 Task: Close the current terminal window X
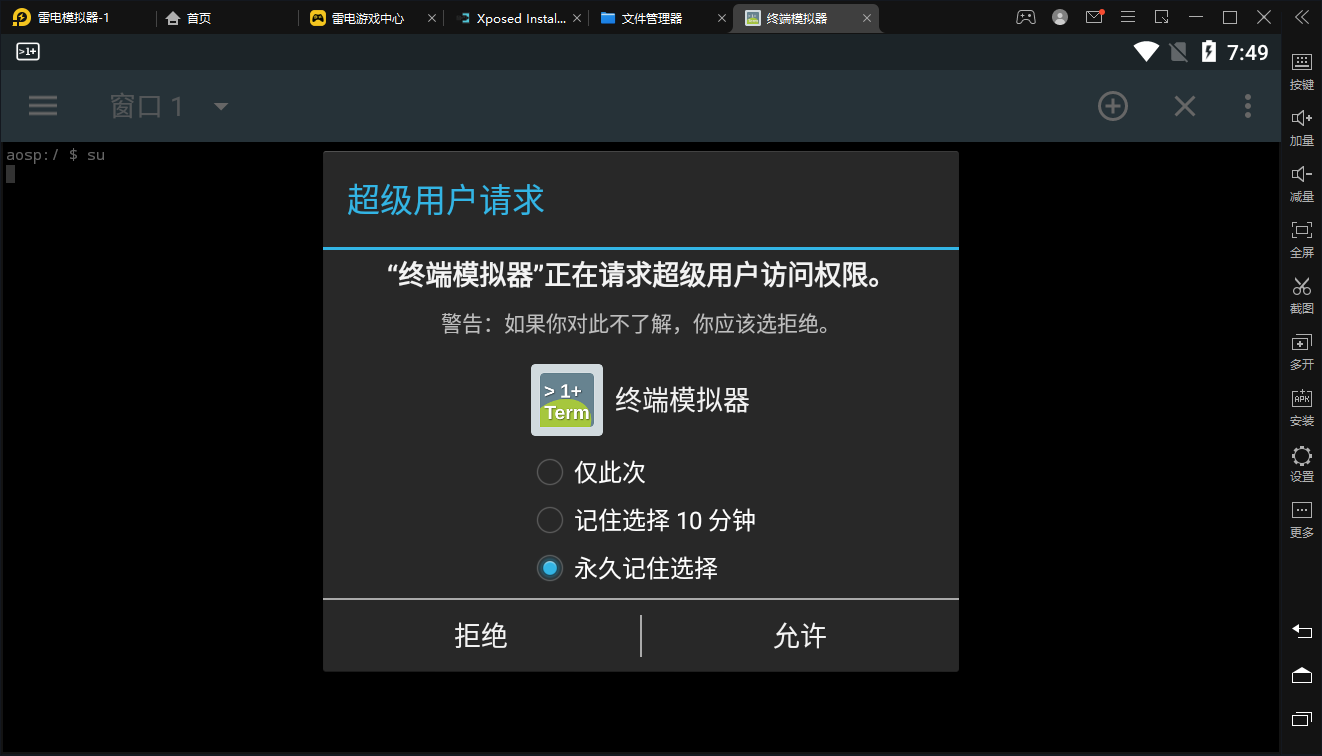tap(1185, 106)
